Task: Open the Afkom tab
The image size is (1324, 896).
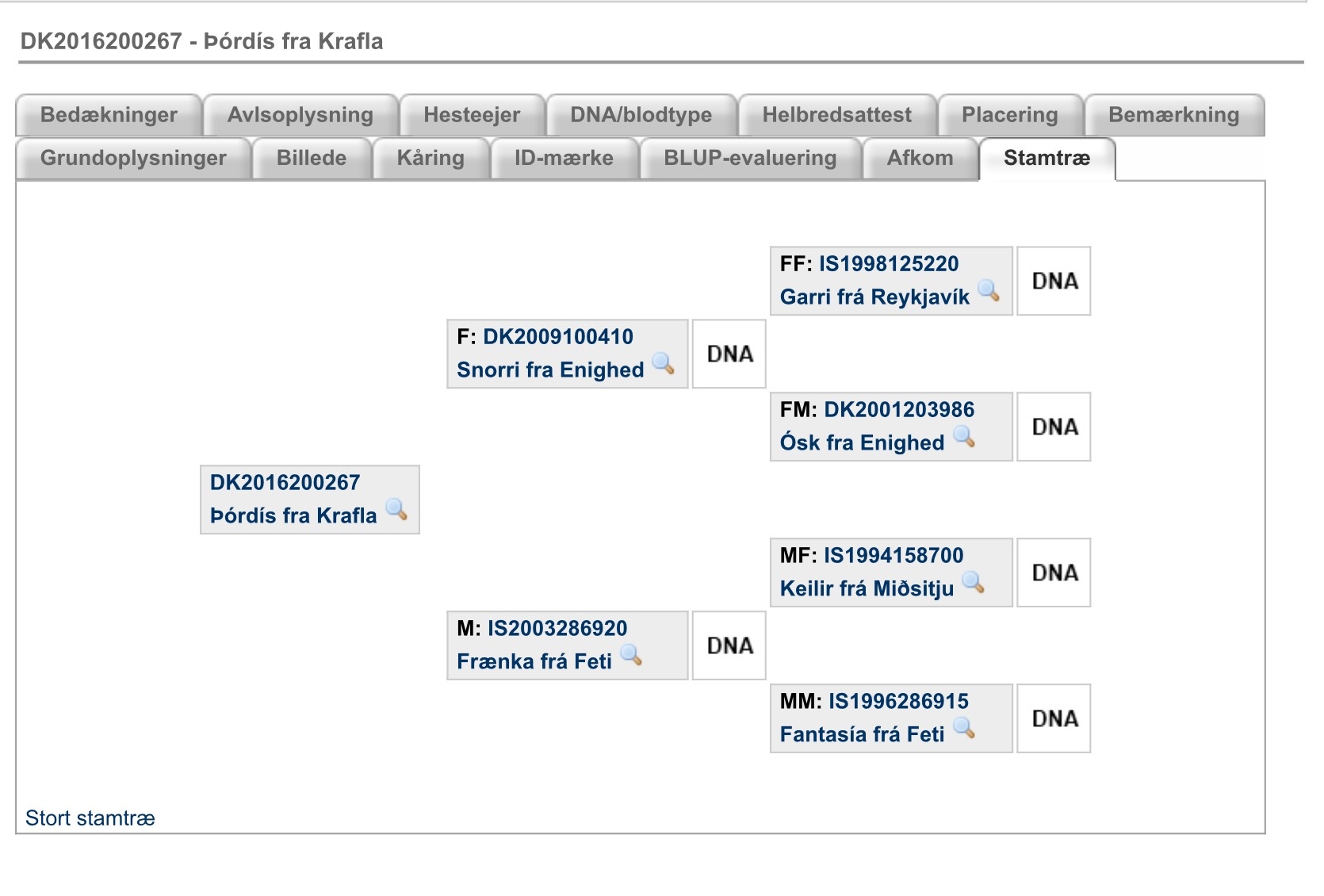Action: (920, 158)
